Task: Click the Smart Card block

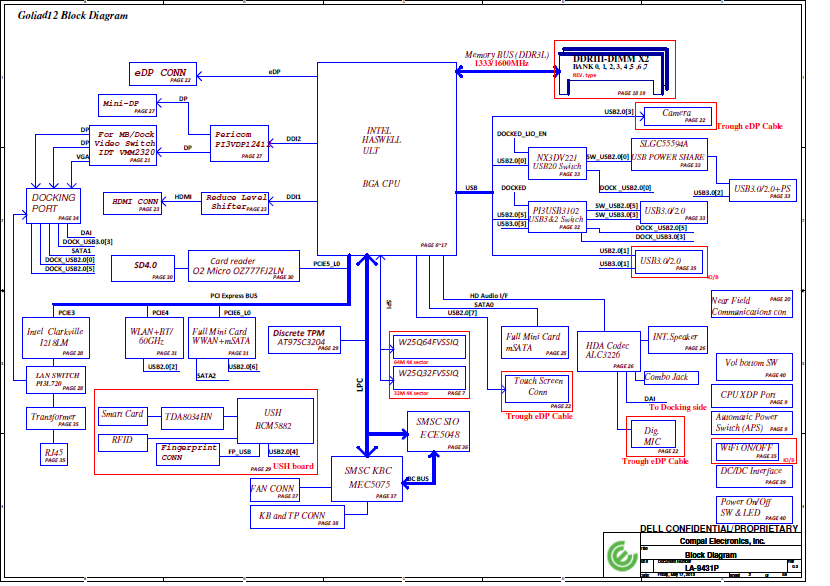Action: 123,416
